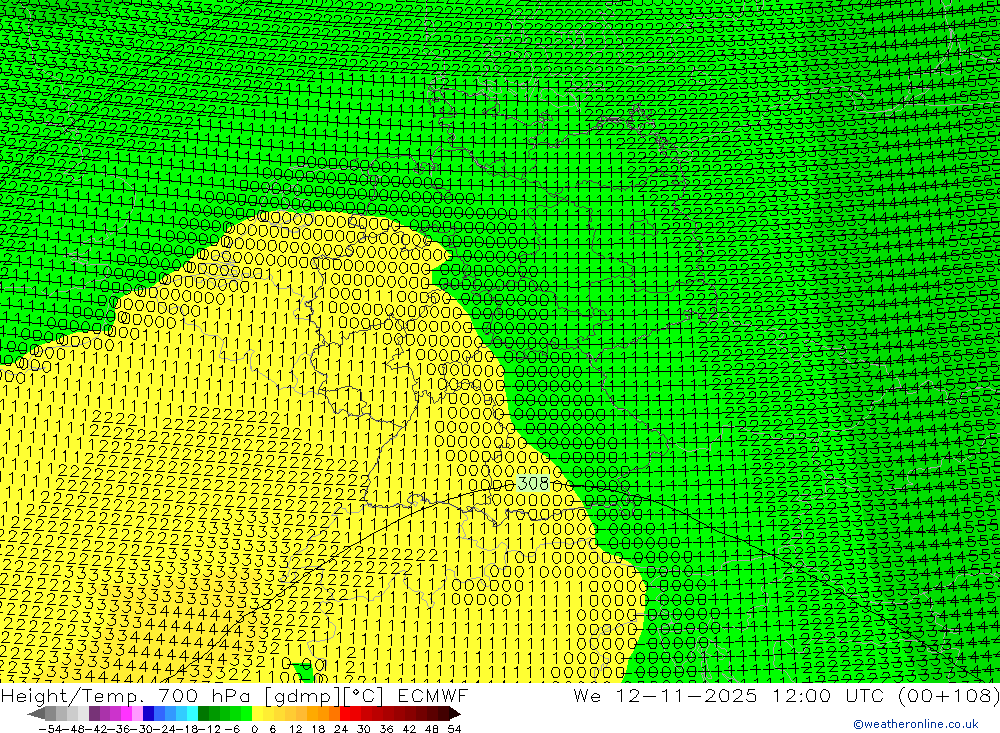Pick the cyan swatch in the color scale
The width and height of the screenshot is (1000, 733).
191,713
